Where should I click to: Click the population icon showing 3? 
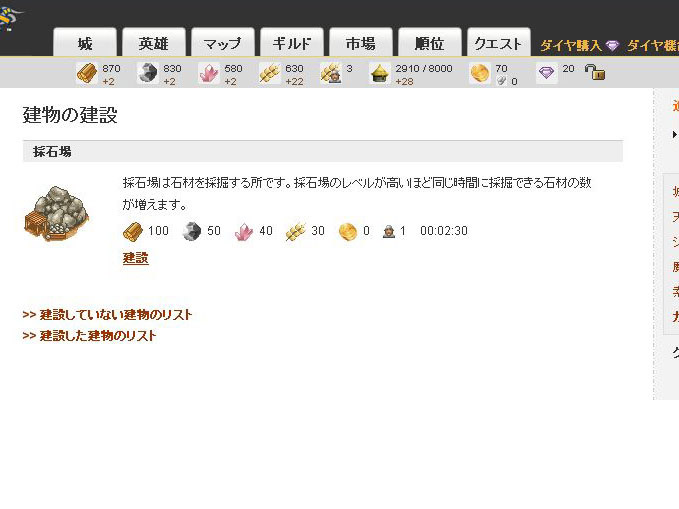pos(330,73)
